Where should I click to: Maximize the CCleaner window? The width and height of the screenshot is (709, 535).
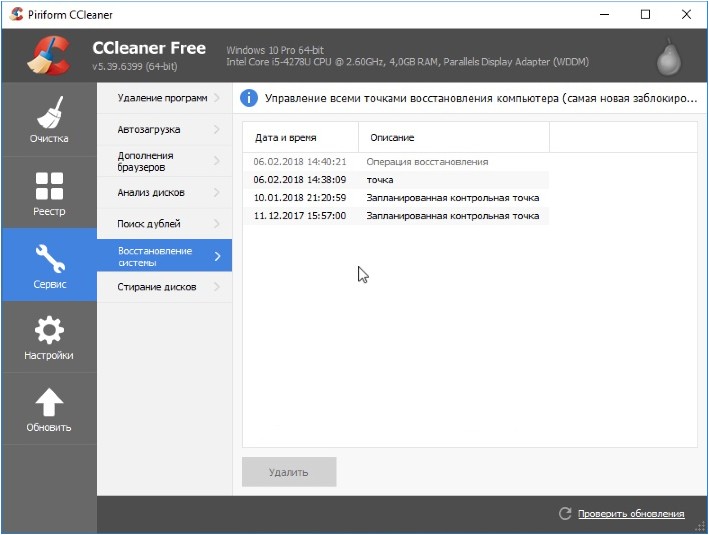(x=645, y=14)
